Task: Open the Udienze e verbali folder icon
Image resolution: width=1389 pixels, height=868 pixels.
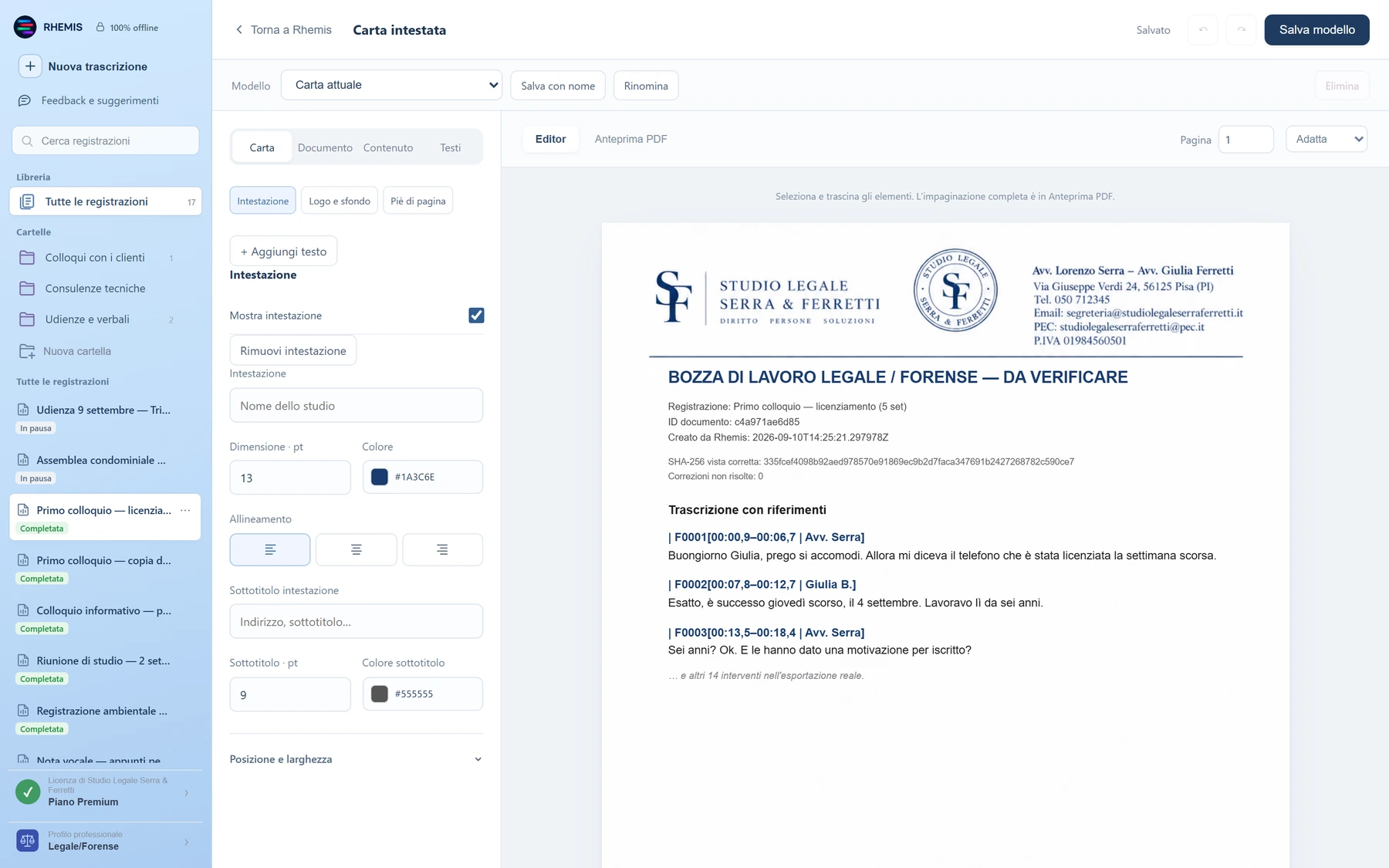Action: [27, 319]
